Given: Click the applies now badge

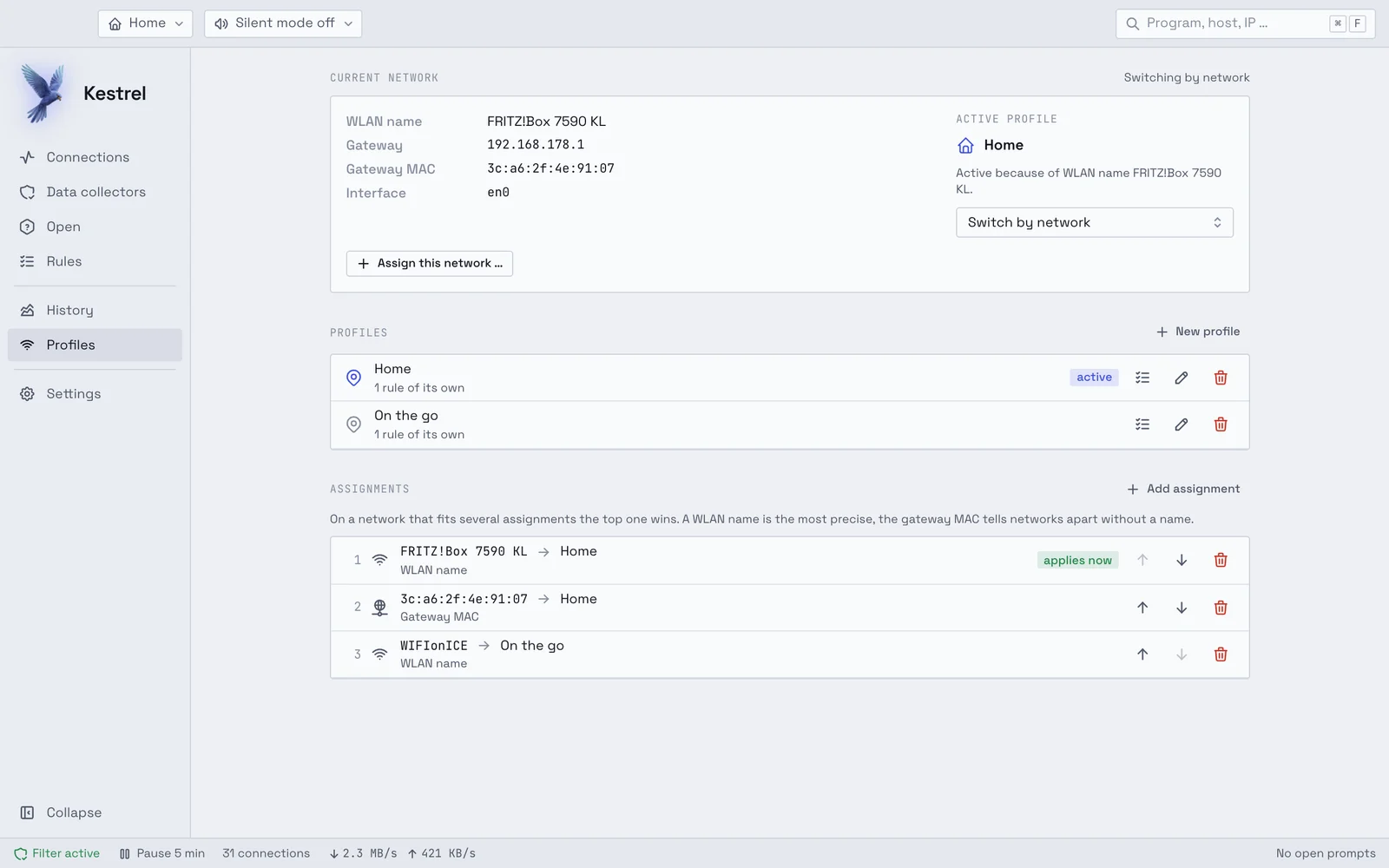Looking at the screenshot, I should point(1077,560).
